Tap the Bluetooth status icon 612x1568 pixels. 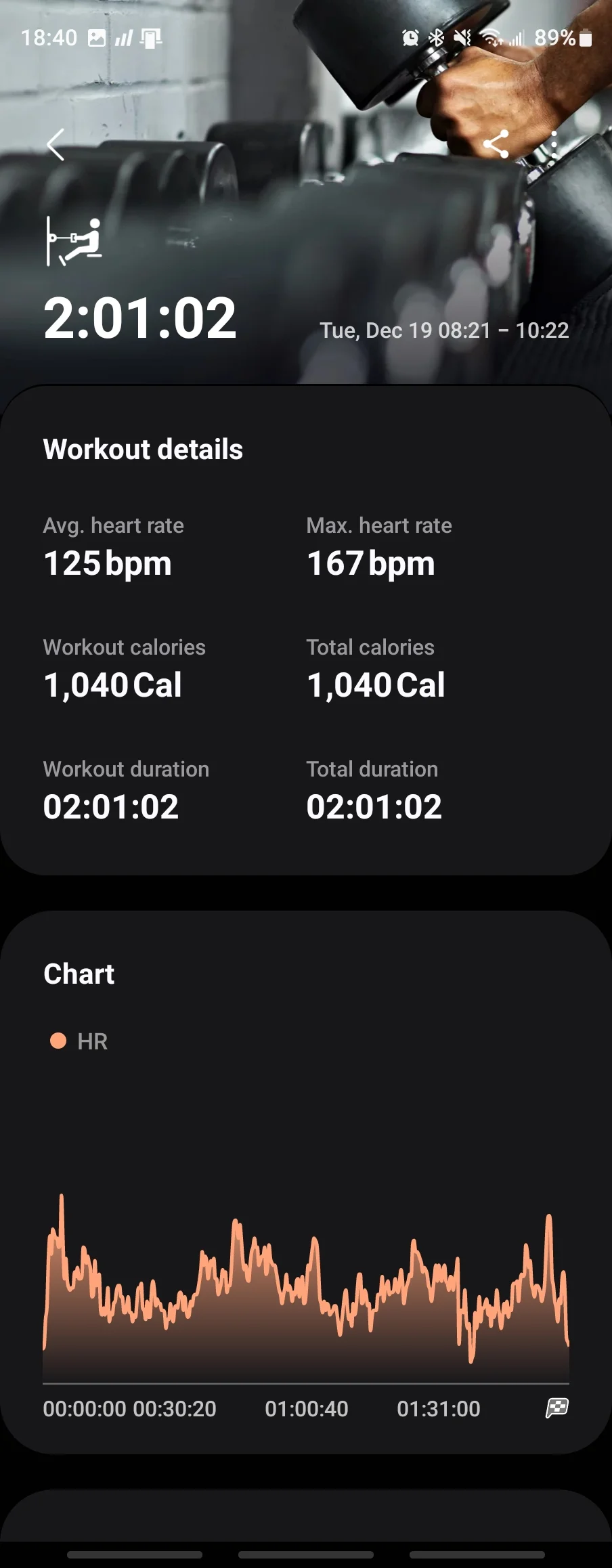click(x=437, y=38)
